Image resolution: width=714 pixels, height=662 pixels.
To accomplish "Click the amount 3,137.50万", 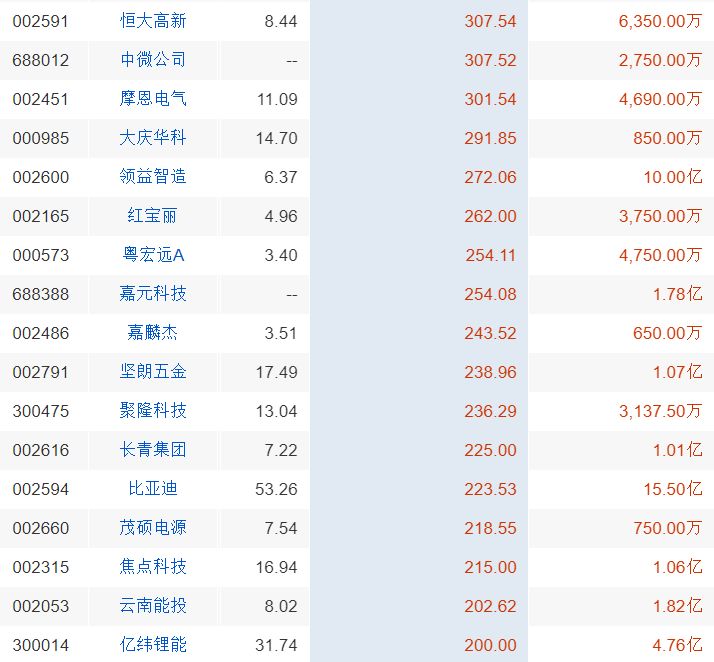I will (x=660, y=412).
